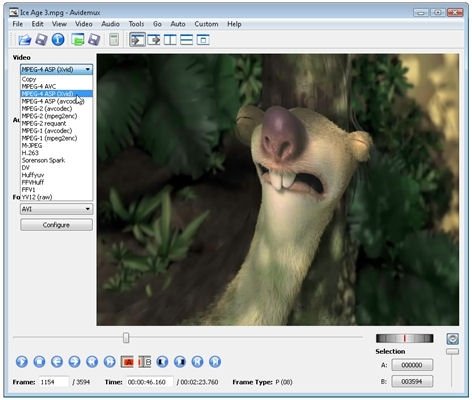
Task: Click the vertical volume slider handle
Action: (x=452, y=352)
